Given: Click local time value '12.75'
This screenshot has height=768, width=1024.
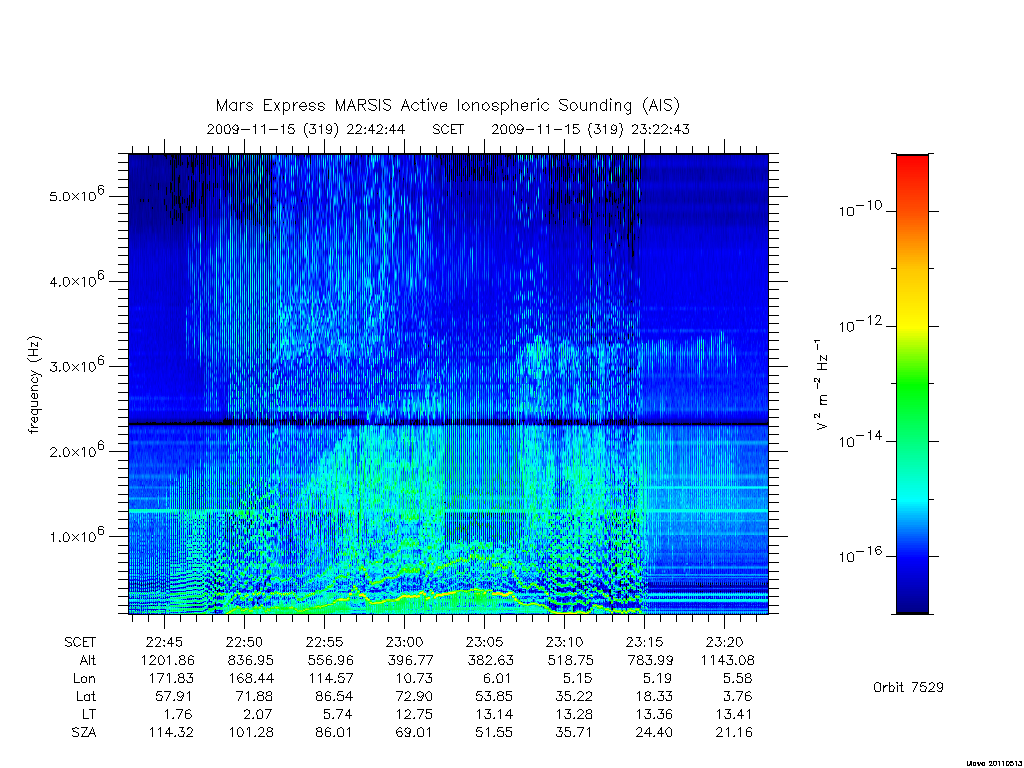Looking at the screenshot, I should tap(414, 714).
